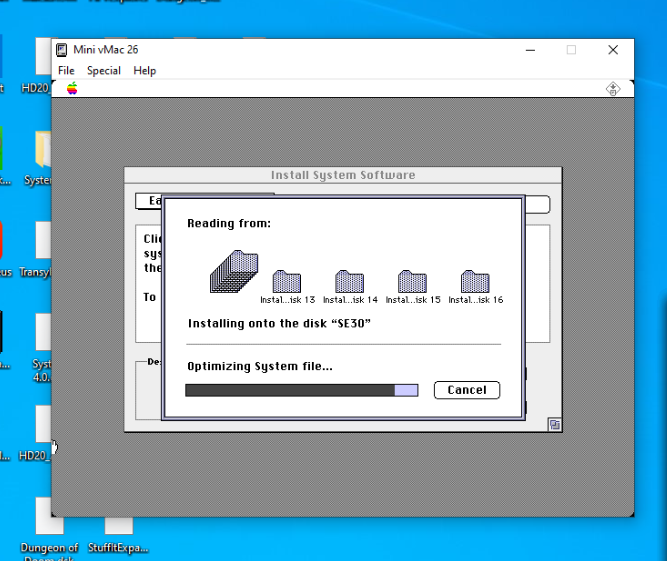Cancel the system software installation
The width and height of the screenshot is (667, 561).
[467, 390]
